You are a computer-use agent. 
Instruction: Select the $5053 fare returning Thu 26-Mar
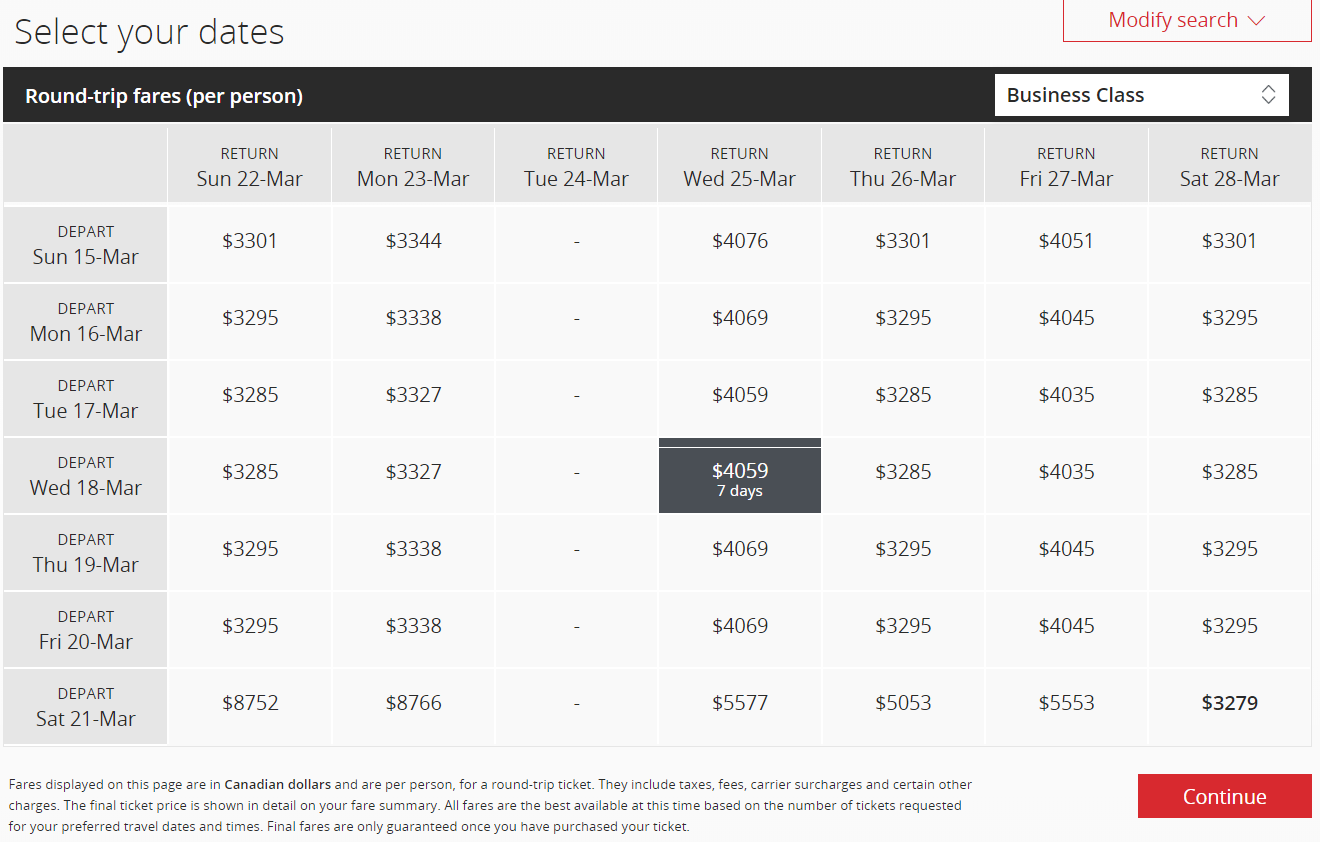coord(903,703)
